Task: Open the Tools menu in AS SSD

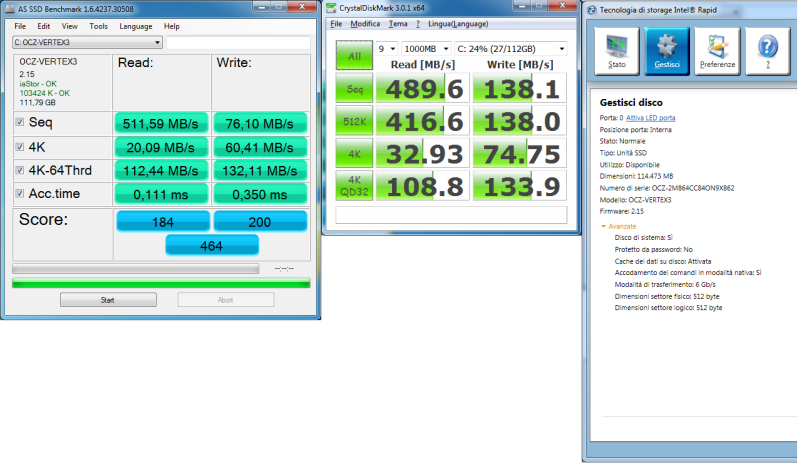Action: point(98,26)
